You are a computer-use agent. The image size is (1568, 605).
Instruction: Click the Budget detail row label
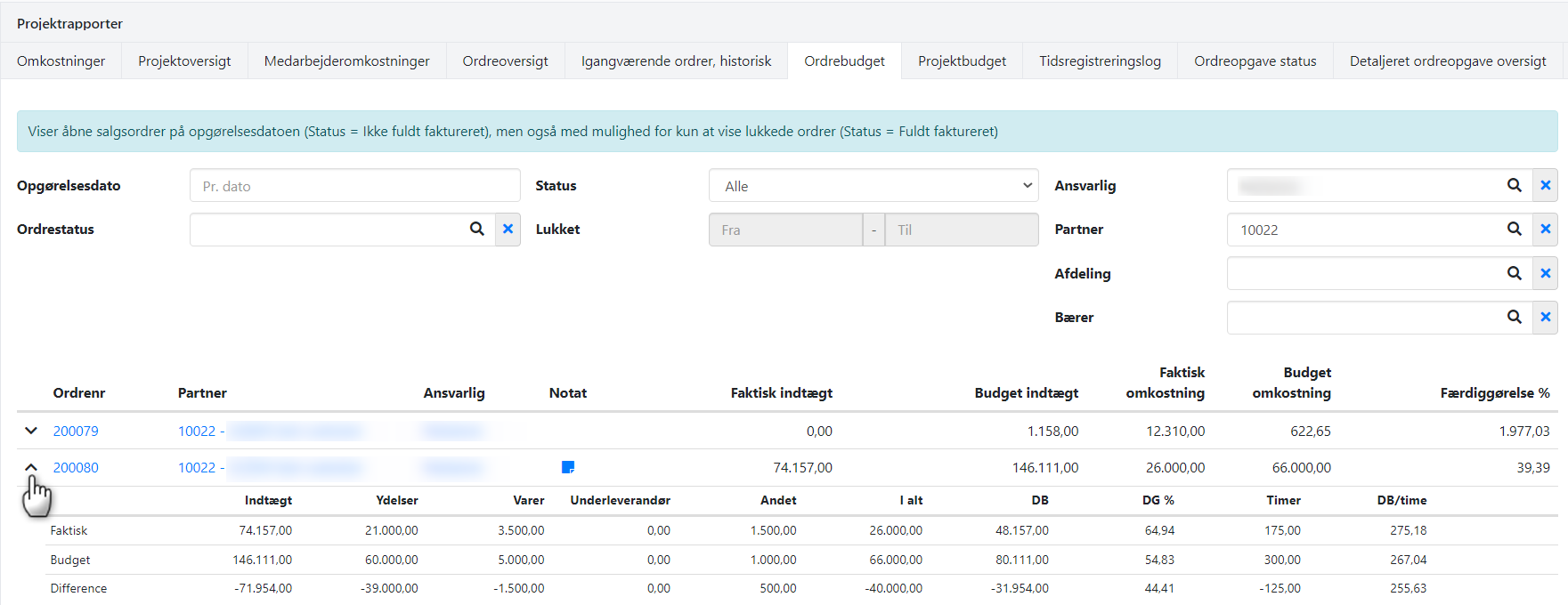(70, 560)
